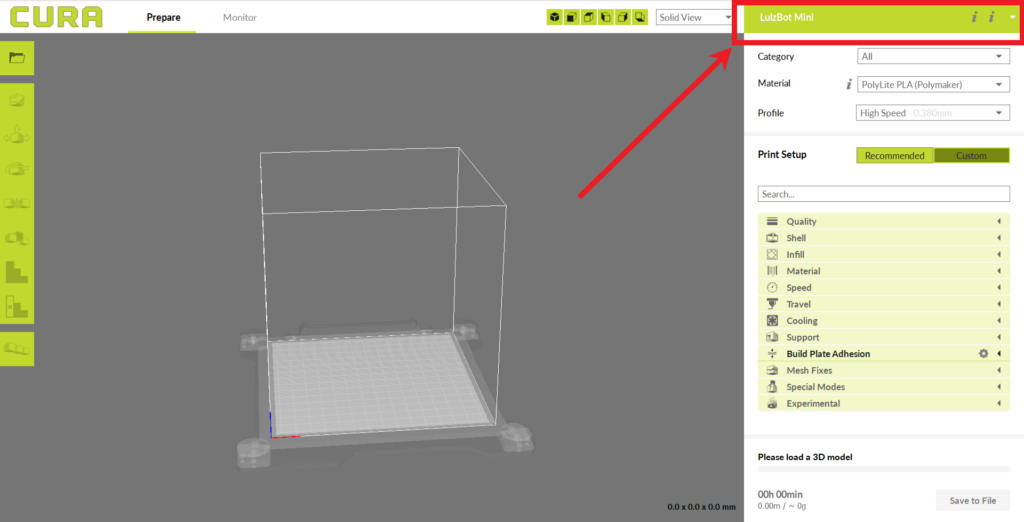This screenshot has width=1024, height=522.
Task: Click the CURA logo
Action: [56, 17]
